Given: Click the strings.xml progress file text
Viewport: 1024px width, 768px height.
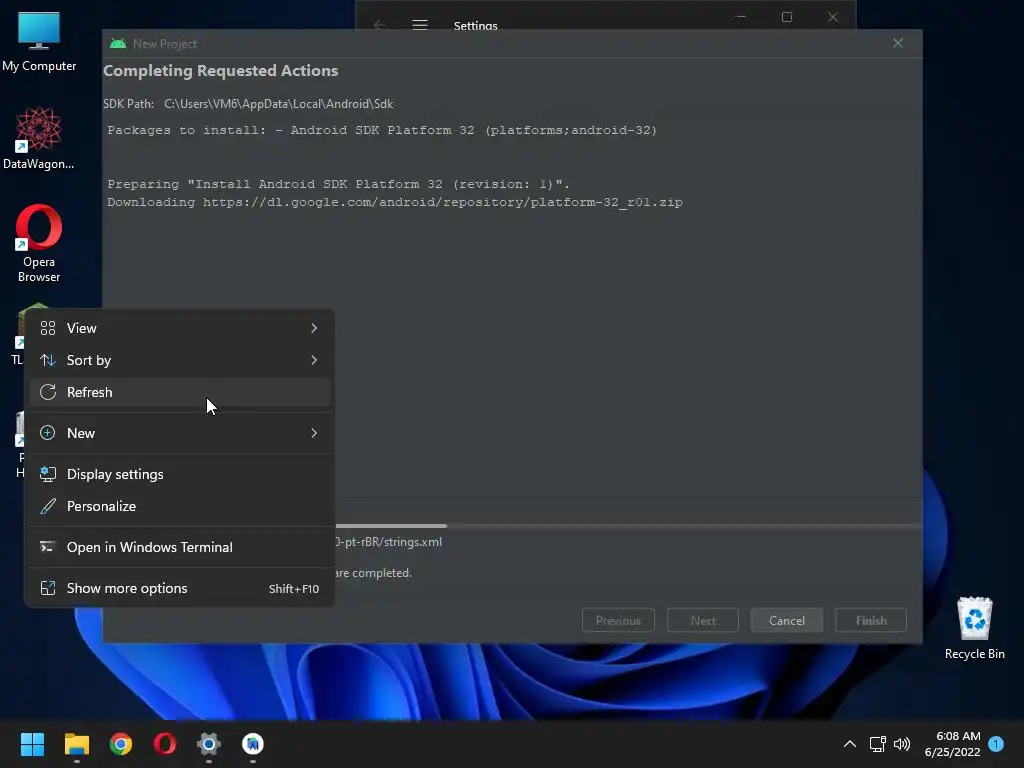Looking at the screenshot, I should click(x=389, y=542).
